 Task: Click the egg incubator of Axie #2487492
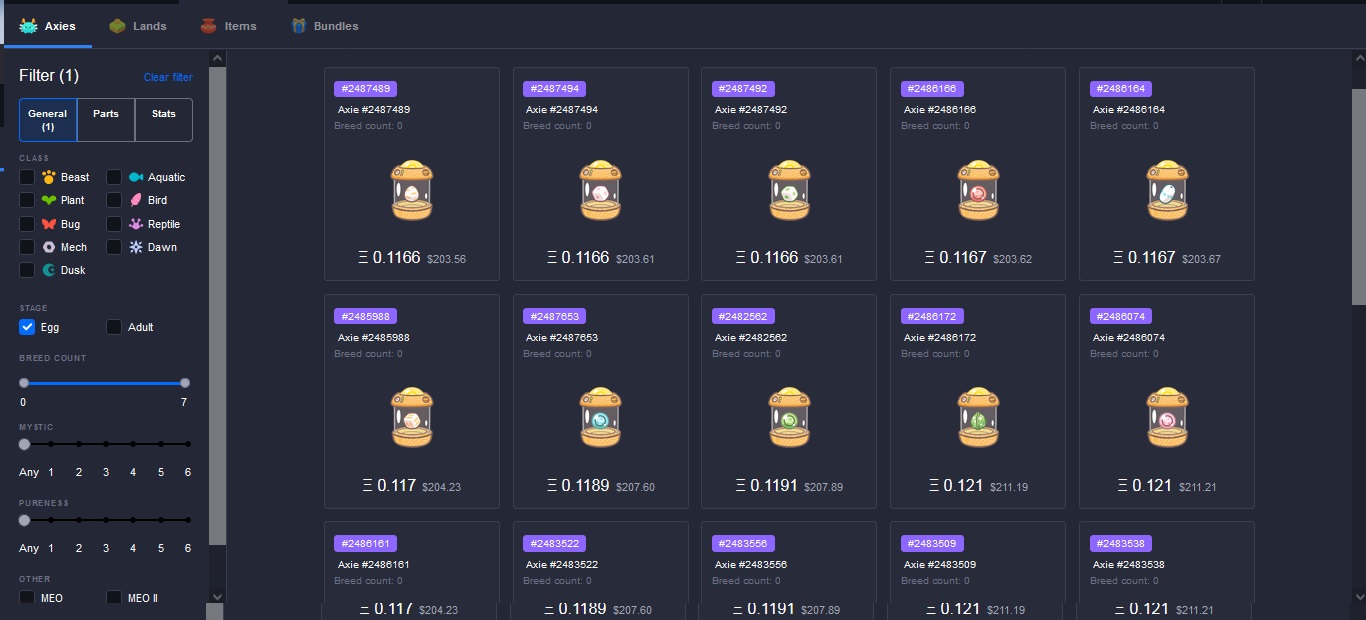pyautogui.click(x=789, y=190)
